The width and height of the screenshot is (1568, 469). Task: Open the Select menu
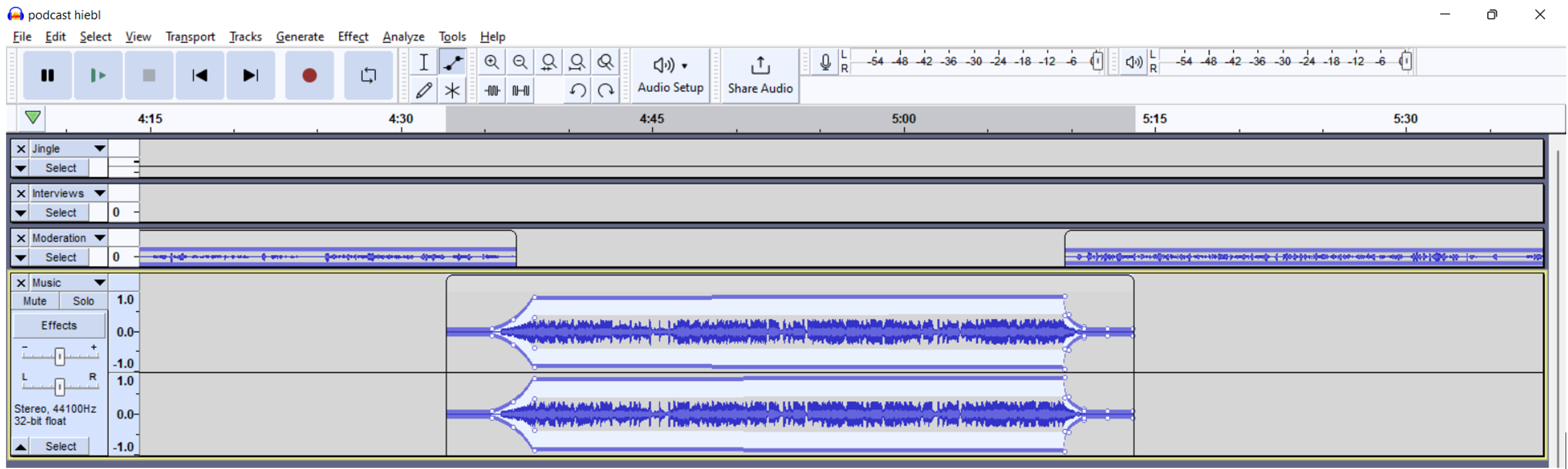[95, 37]
